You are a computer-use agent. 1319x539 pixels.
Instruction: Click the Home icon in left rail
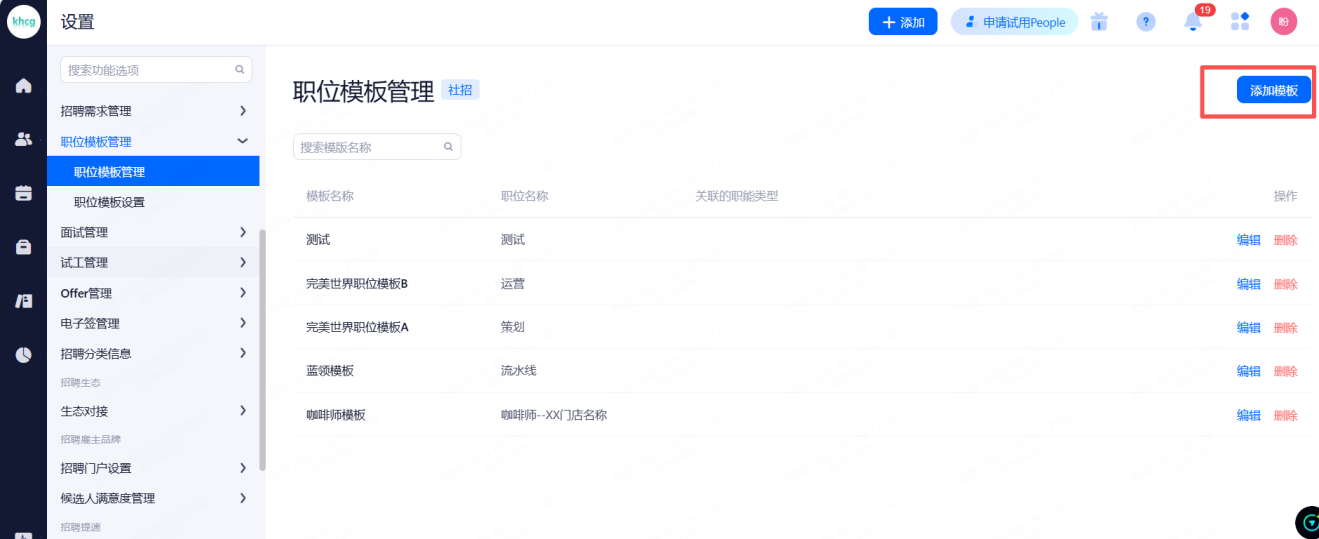tap(23, 86)
